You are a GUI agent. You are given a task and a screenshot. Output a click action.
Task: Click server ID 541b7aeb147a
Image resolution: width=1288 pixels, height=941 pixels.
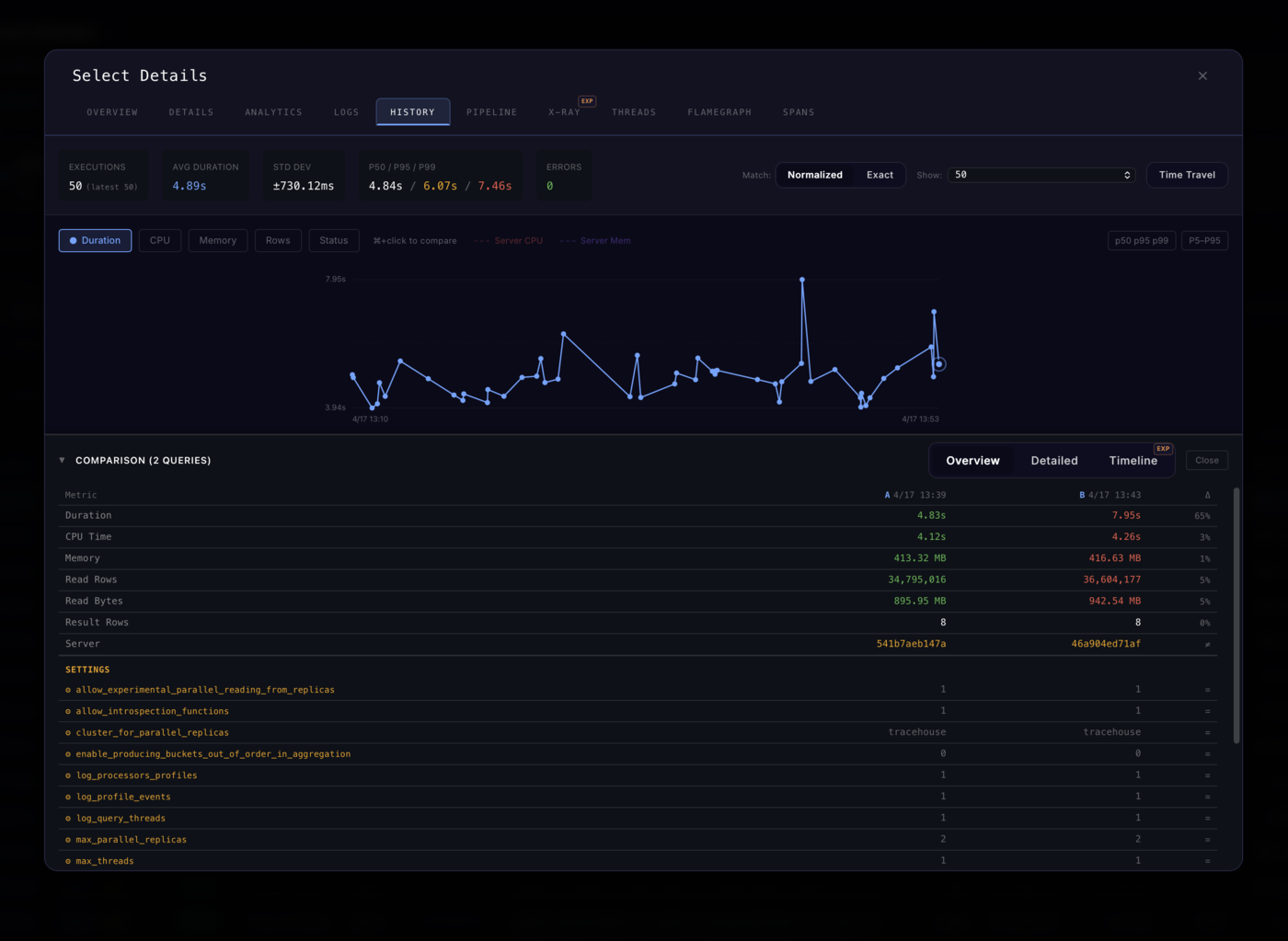911,644
